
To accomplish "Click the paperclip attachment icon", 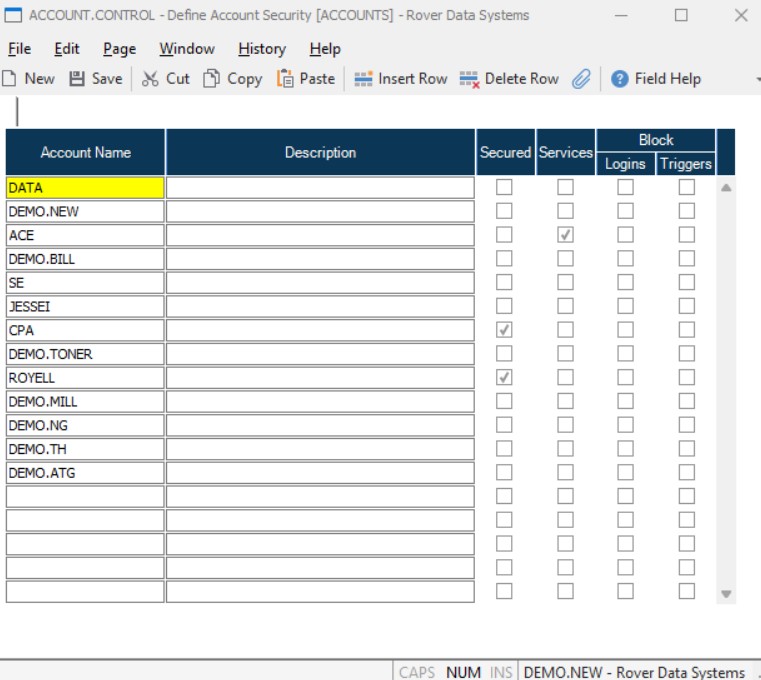I will [581, 79].
